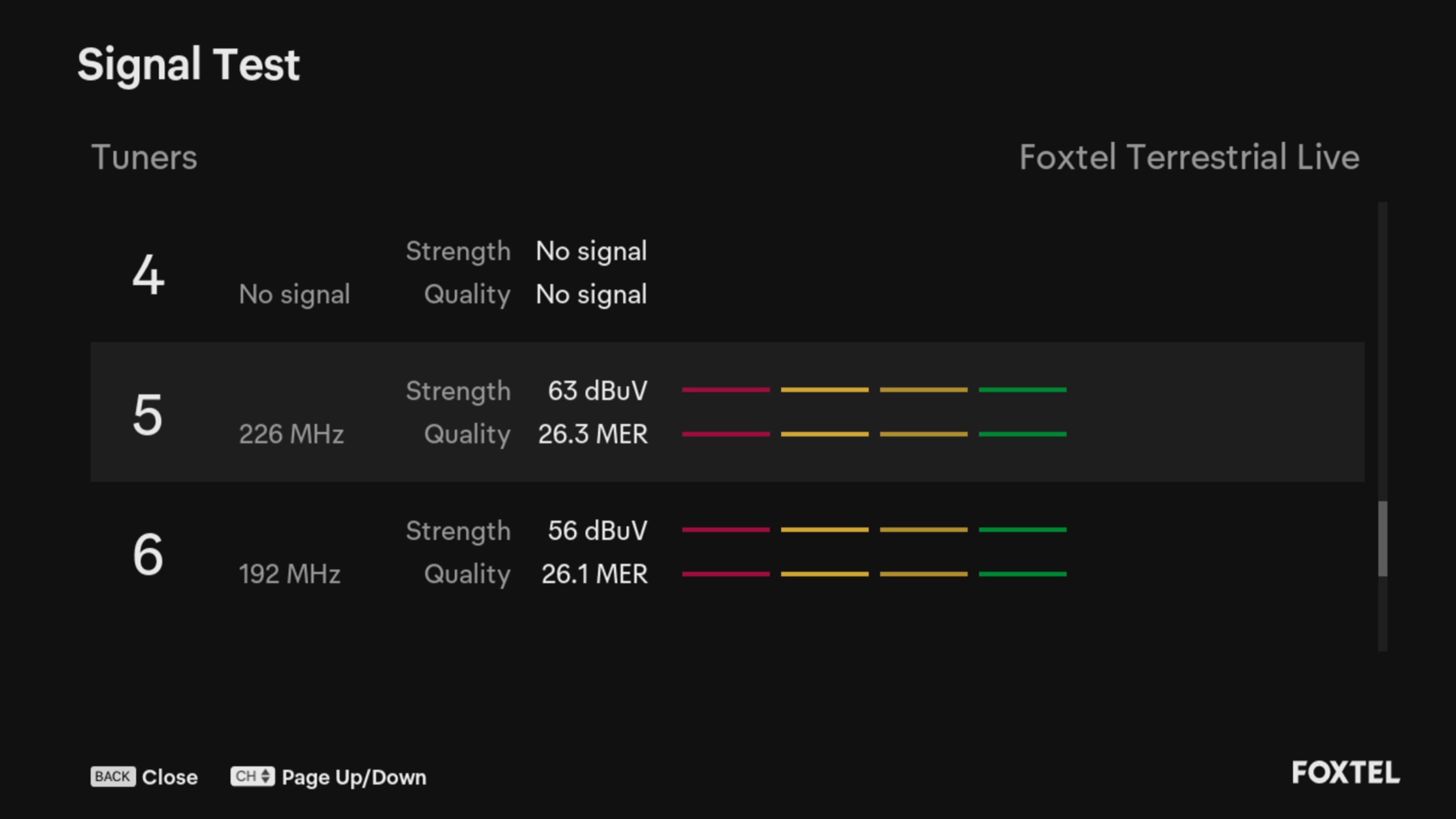The image size is (1456, 819).
Task: Select tuner 6 row number
Action: point(148,554)
